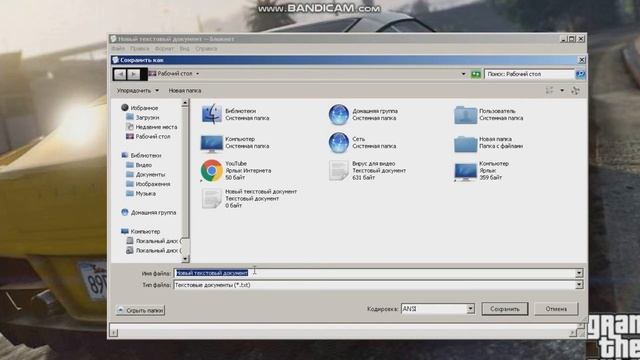This screenshot has width=640, height=360.
Task: Click the Сохранить button
Action: pyautogui.click(x=505, y=309)
